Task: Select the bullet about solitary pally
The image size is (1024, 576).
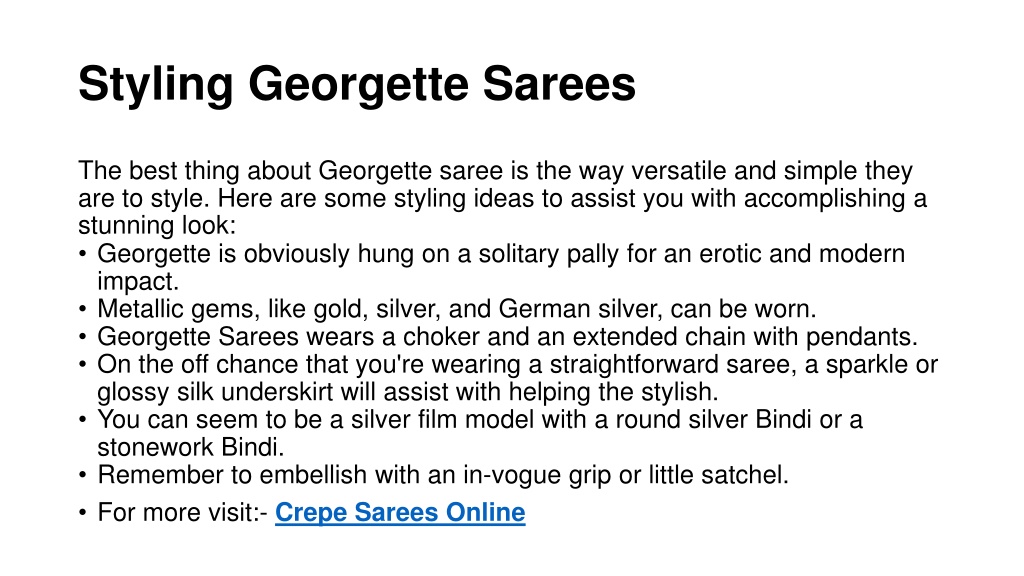Action: click(x=501, y=267)
